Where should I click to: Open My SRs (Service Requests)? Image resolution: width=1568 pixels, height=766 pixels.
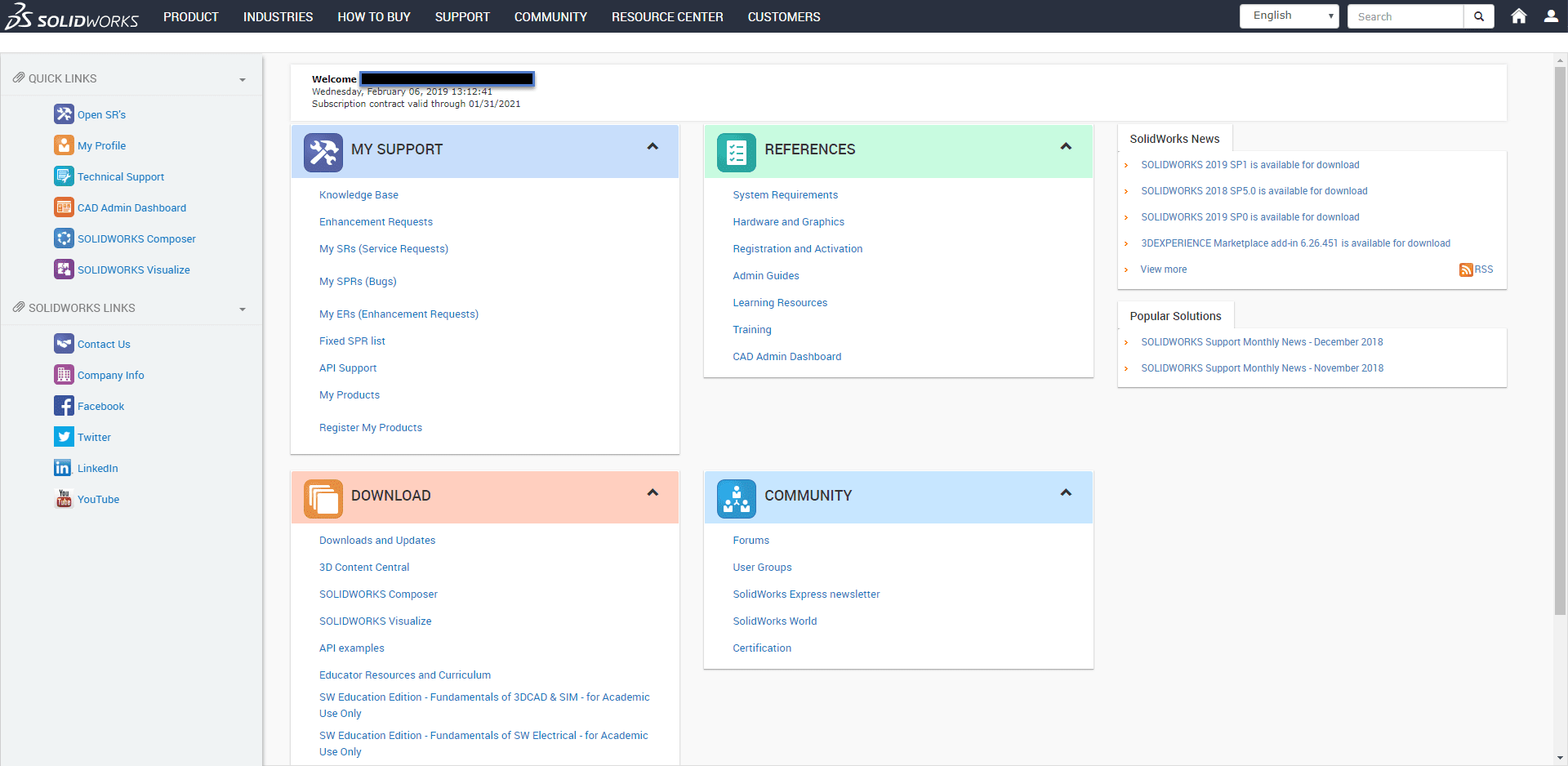384,249
